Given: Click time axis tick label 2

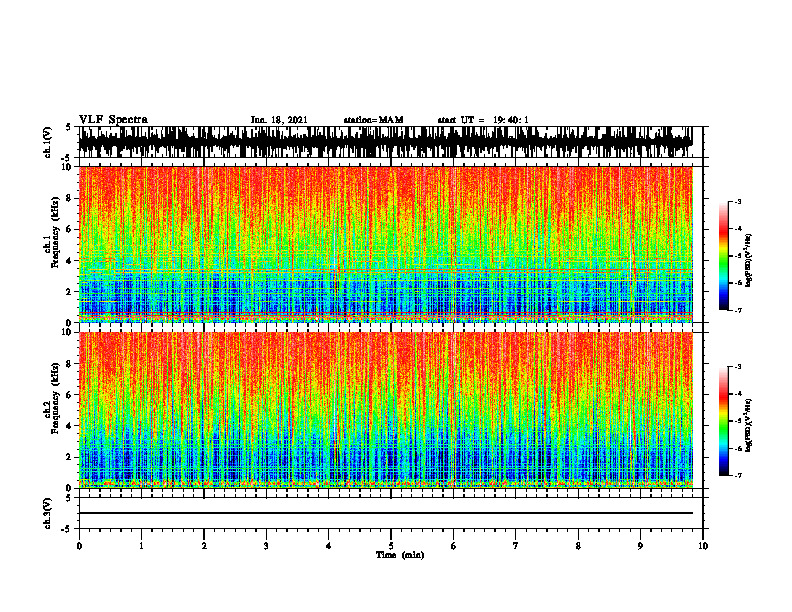Looking at the screenshot, I should (204, 546).
